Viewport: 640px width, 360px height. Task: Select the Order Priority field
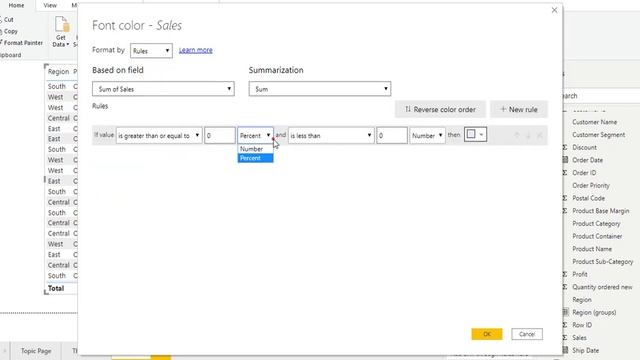(x=591, y=185)
